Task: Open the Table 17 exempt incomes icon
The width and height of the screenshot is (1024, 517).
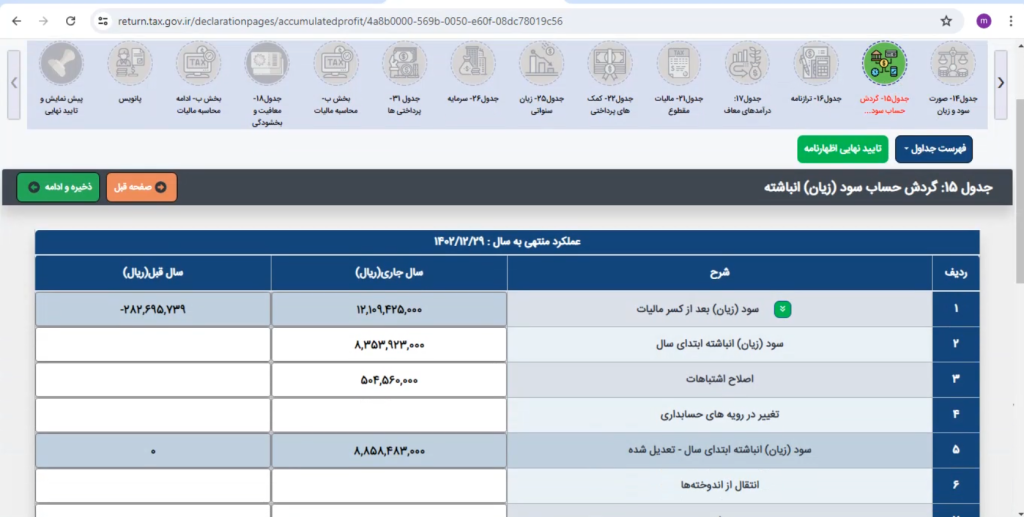Action: [x=747, y=64]
